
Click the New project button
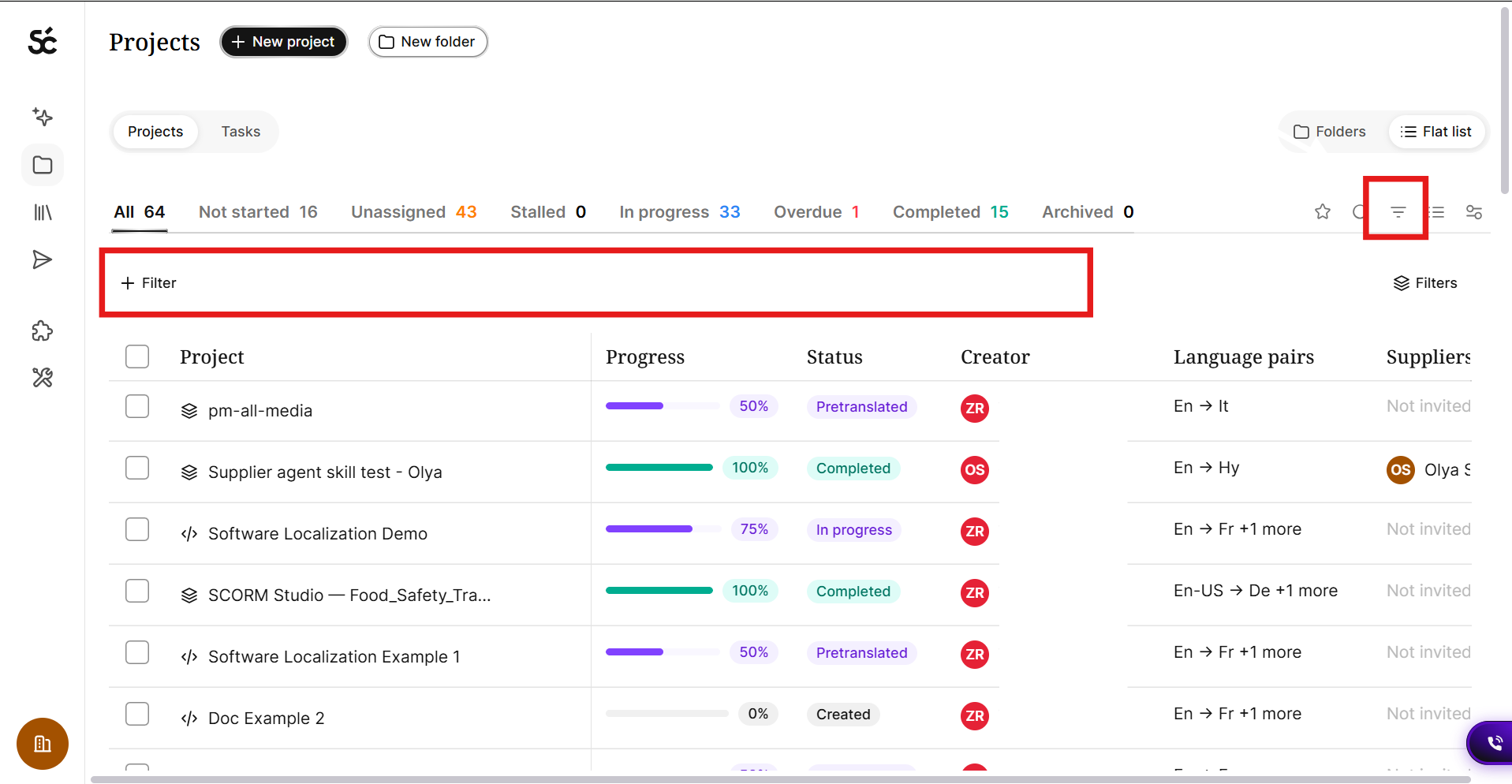284,42
